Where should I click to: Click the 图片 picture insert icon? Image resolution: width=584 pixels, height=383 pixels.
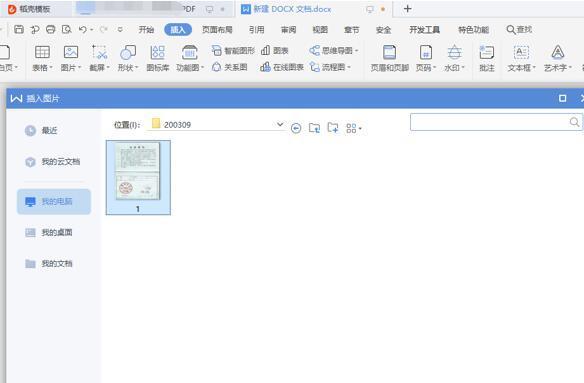pos(71,52)
